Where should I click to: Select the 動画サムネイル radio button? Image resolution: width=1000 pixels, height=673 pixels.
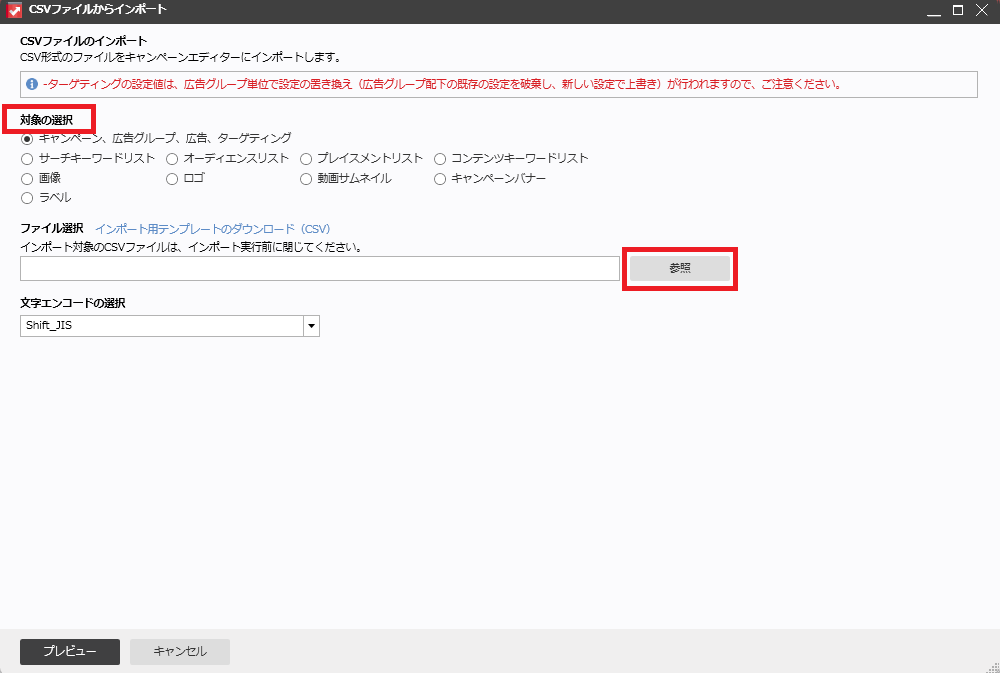pyautogui.click(x=306, y=178)
